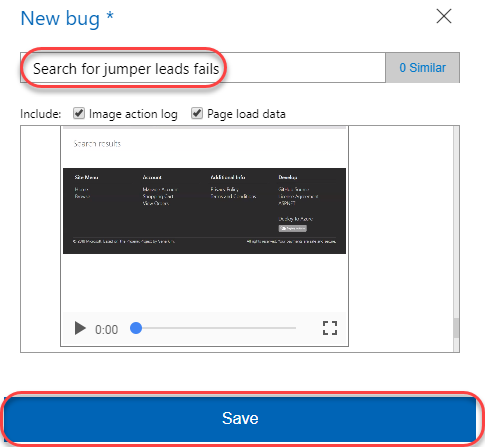
Task: Toggle the Page load data checkbox
Action: tap(197, 113)
